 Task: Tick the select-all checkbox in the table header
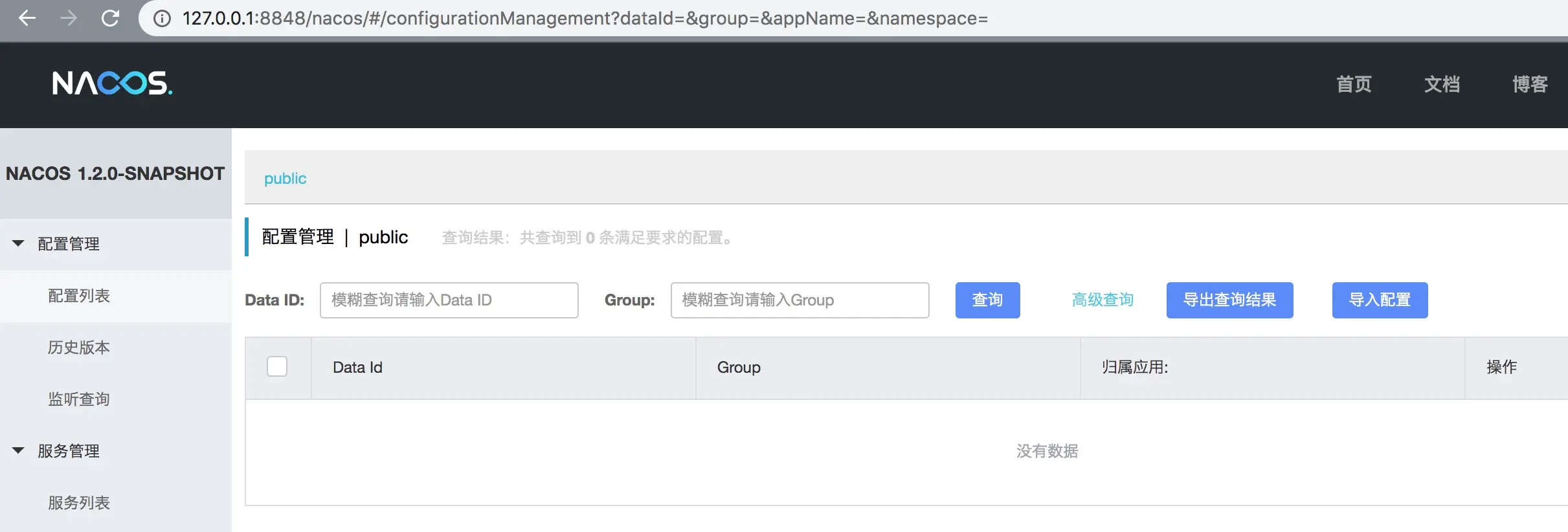pos(277,366)
